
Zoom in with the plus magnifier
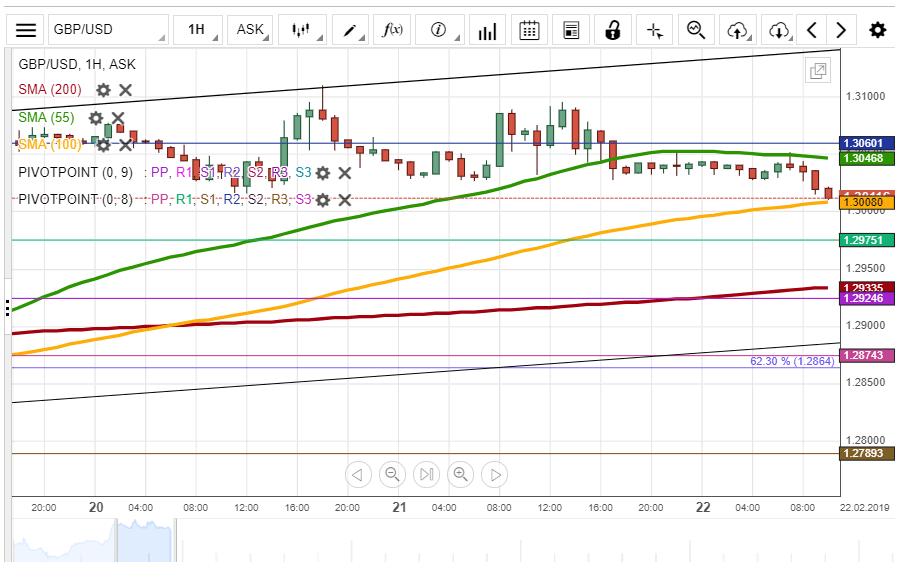click(461, 475)
